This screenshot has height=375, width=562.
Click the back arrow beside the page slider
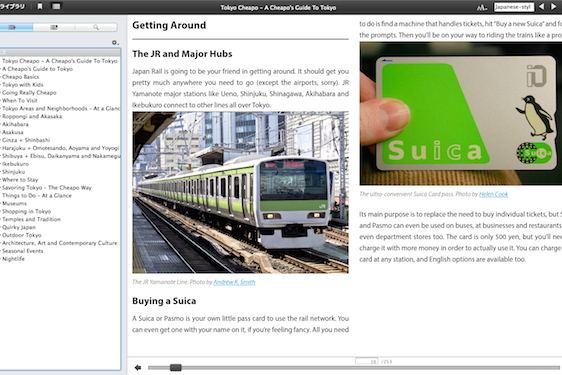point(138,367)
